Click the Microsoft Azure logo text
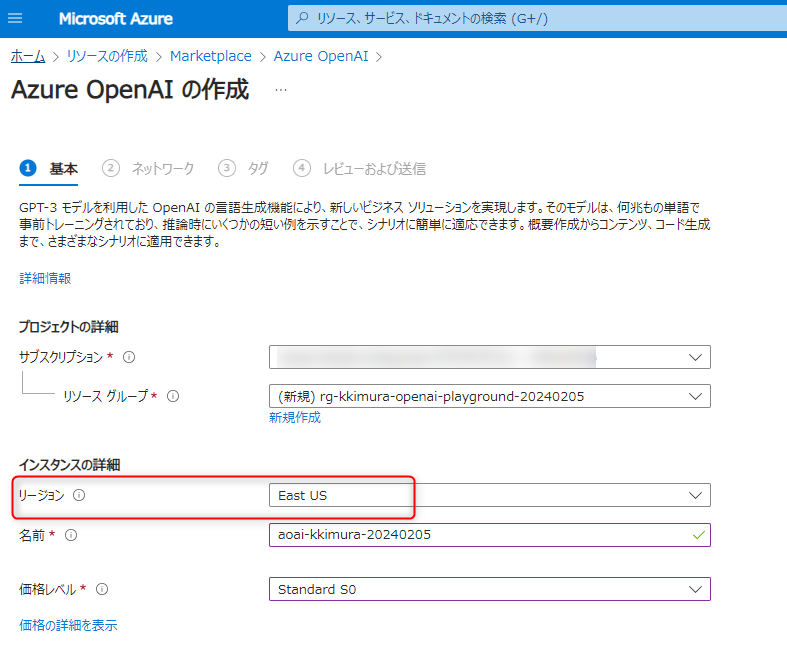 (115, 19)
